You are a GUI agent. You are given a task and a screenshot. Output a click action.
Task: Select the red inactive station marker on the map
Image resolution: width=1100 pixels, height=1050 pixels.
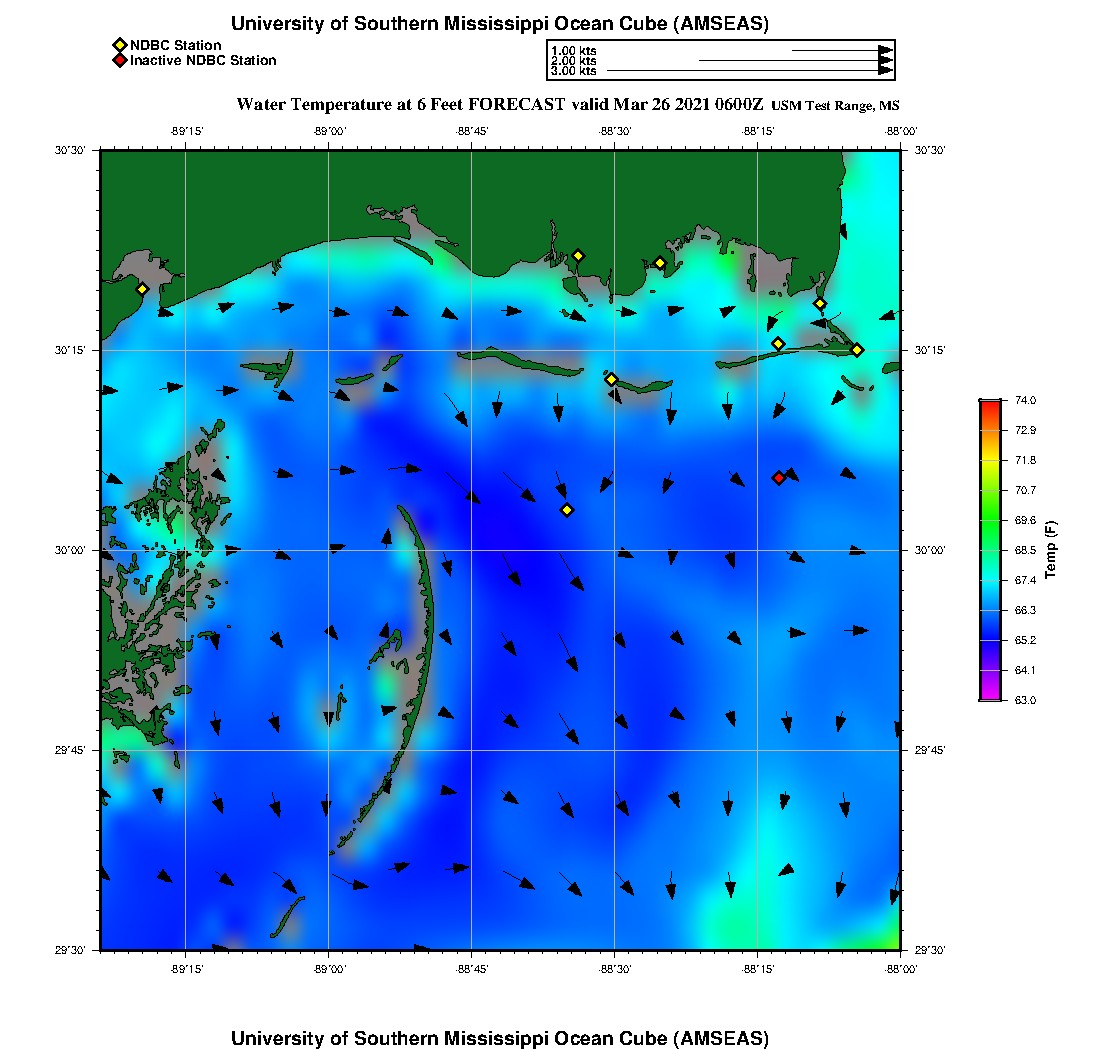pos(779,478)
